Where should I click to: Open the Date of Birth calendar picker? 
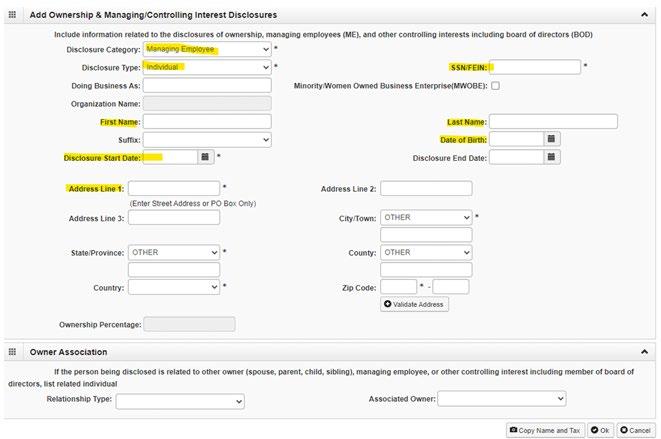tap(551, 139)
